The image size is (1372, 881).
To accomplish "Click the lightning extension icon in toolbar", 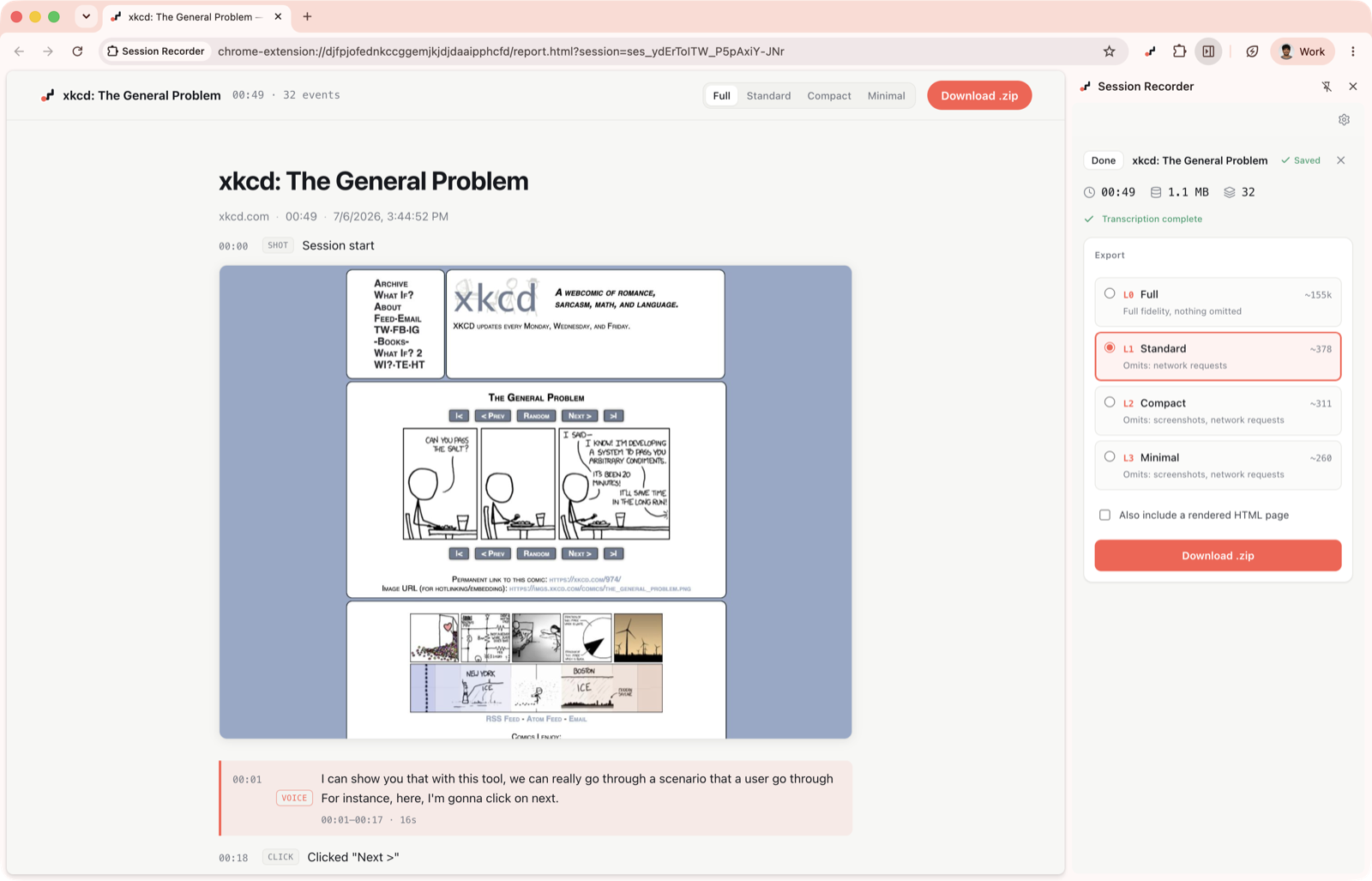I will [x=1252, y=51].
